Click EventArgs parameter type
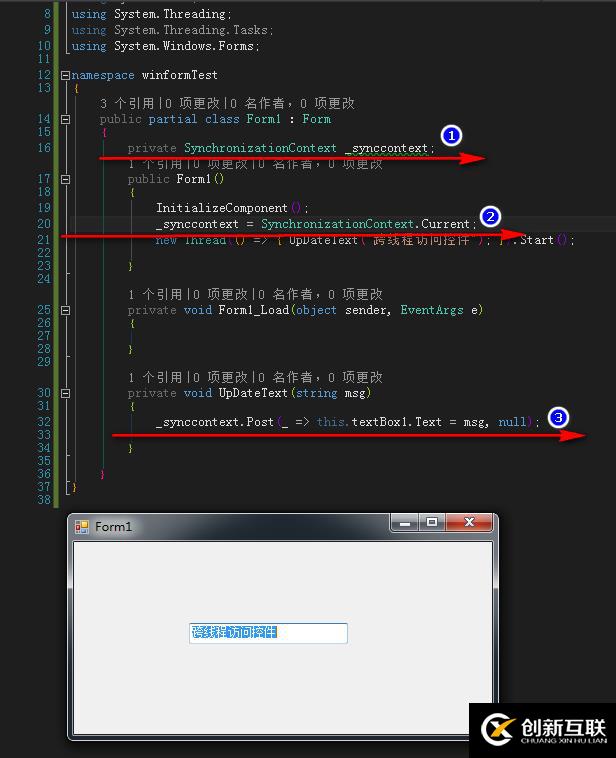 (x=432, y=310)
